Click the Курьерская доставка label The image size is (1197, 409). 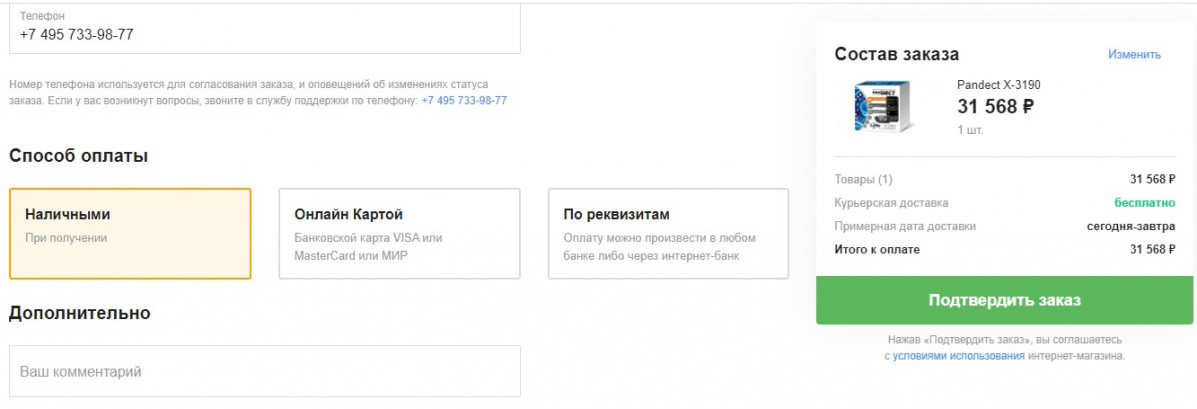click(892, 203)
